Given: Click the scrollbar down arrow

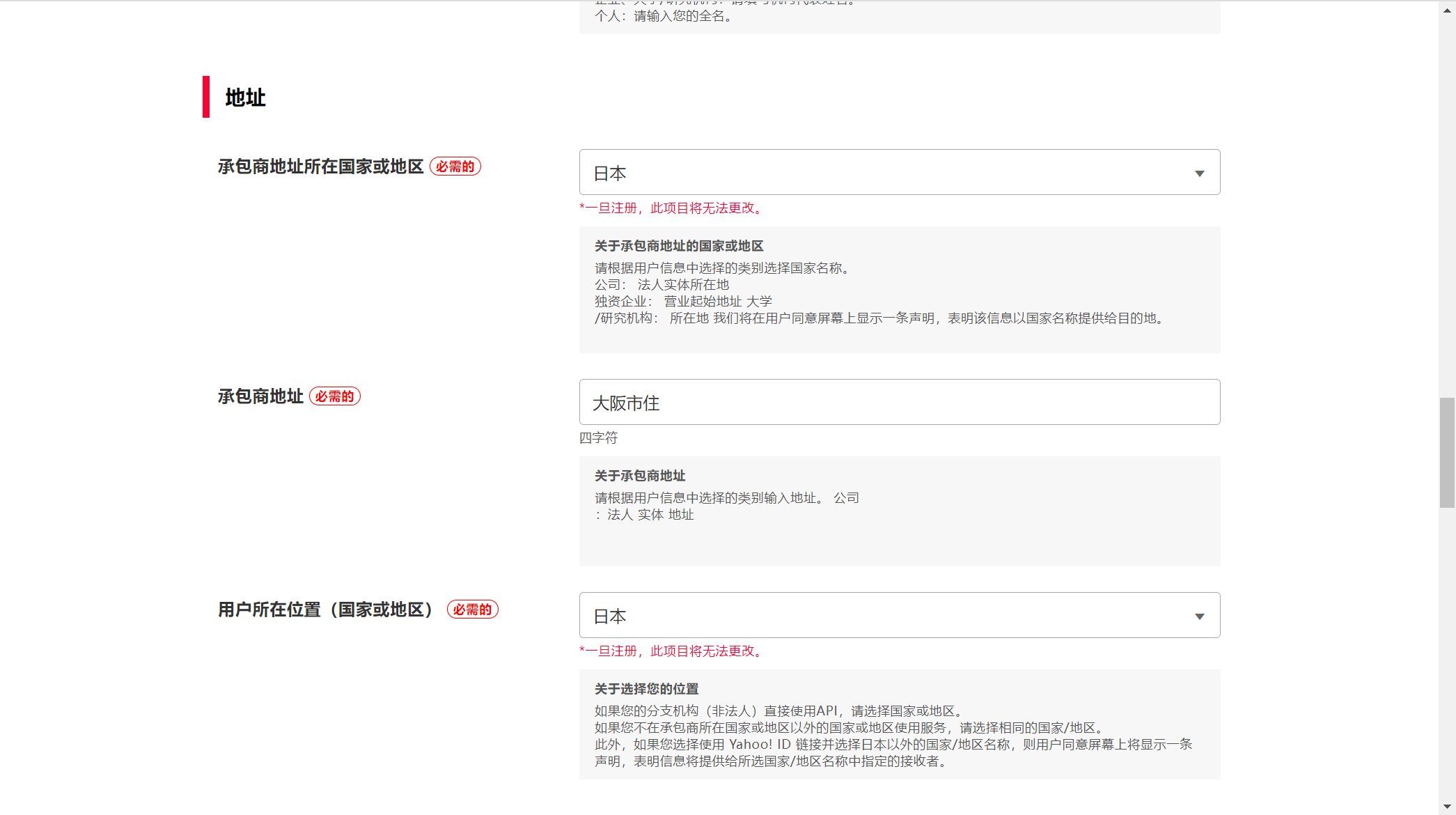Looking at the screenshot, I should [x=1447, y=807].
